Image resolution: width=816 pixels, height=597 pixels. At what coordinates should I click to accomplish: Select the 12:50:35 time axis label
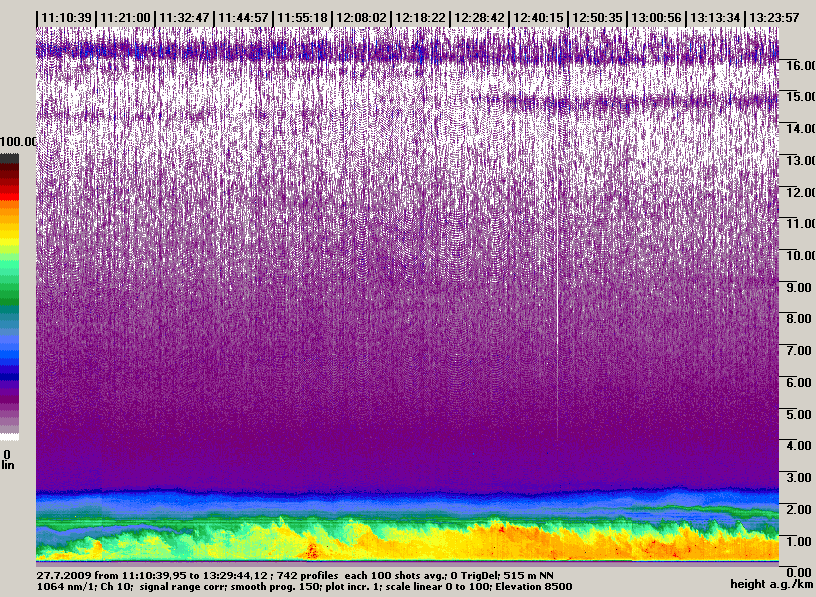click(x=597, y=18)
